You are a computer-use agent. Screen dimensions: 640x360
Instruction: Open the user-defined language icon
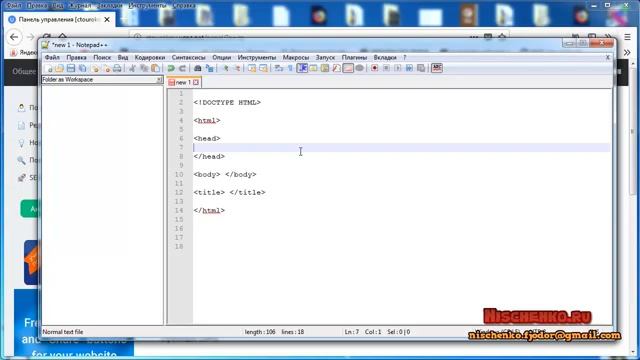[x=313, y=68]
